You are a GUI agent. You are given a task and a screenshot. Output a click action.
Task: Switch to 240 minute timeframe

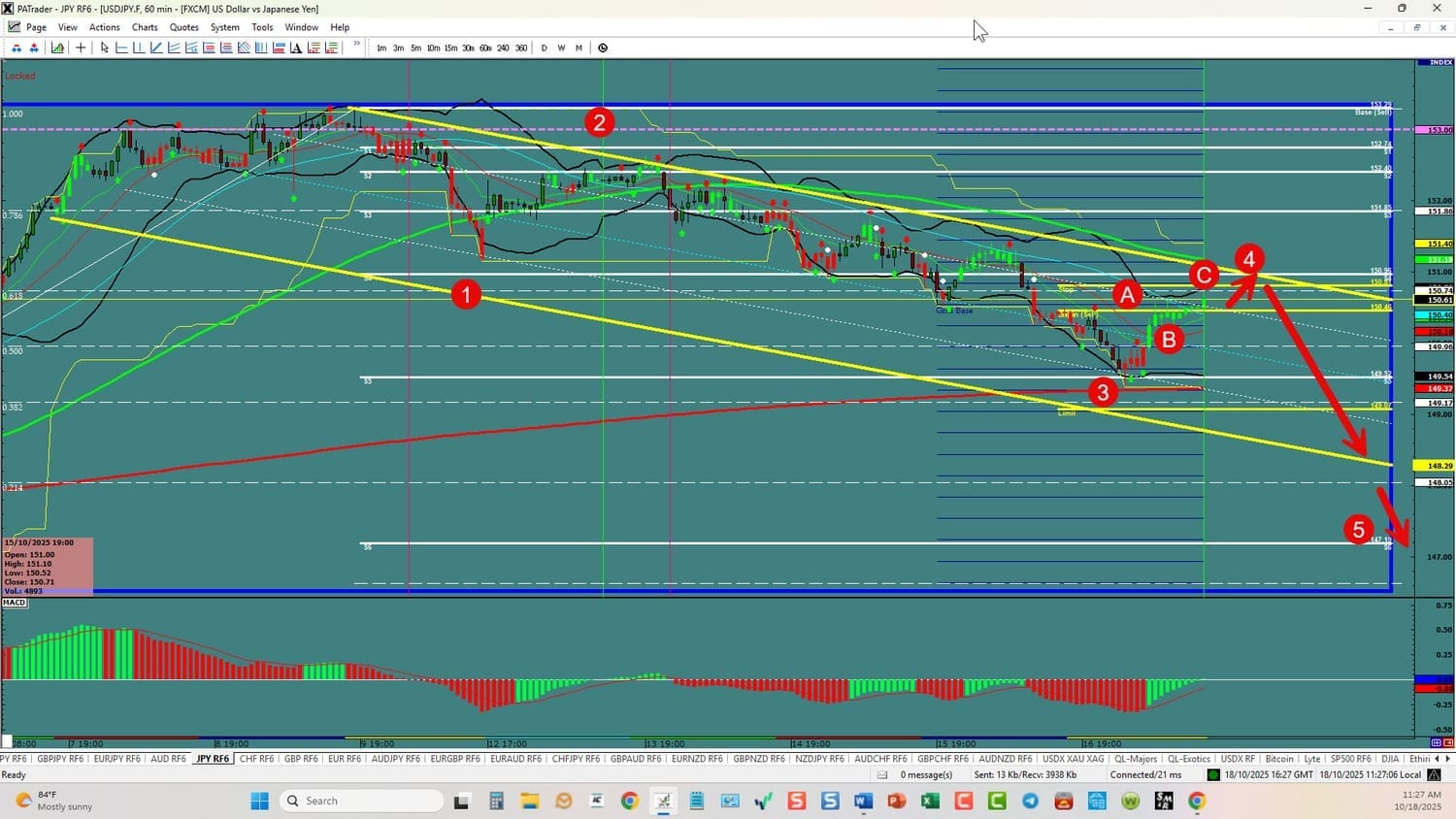[503, 48]
